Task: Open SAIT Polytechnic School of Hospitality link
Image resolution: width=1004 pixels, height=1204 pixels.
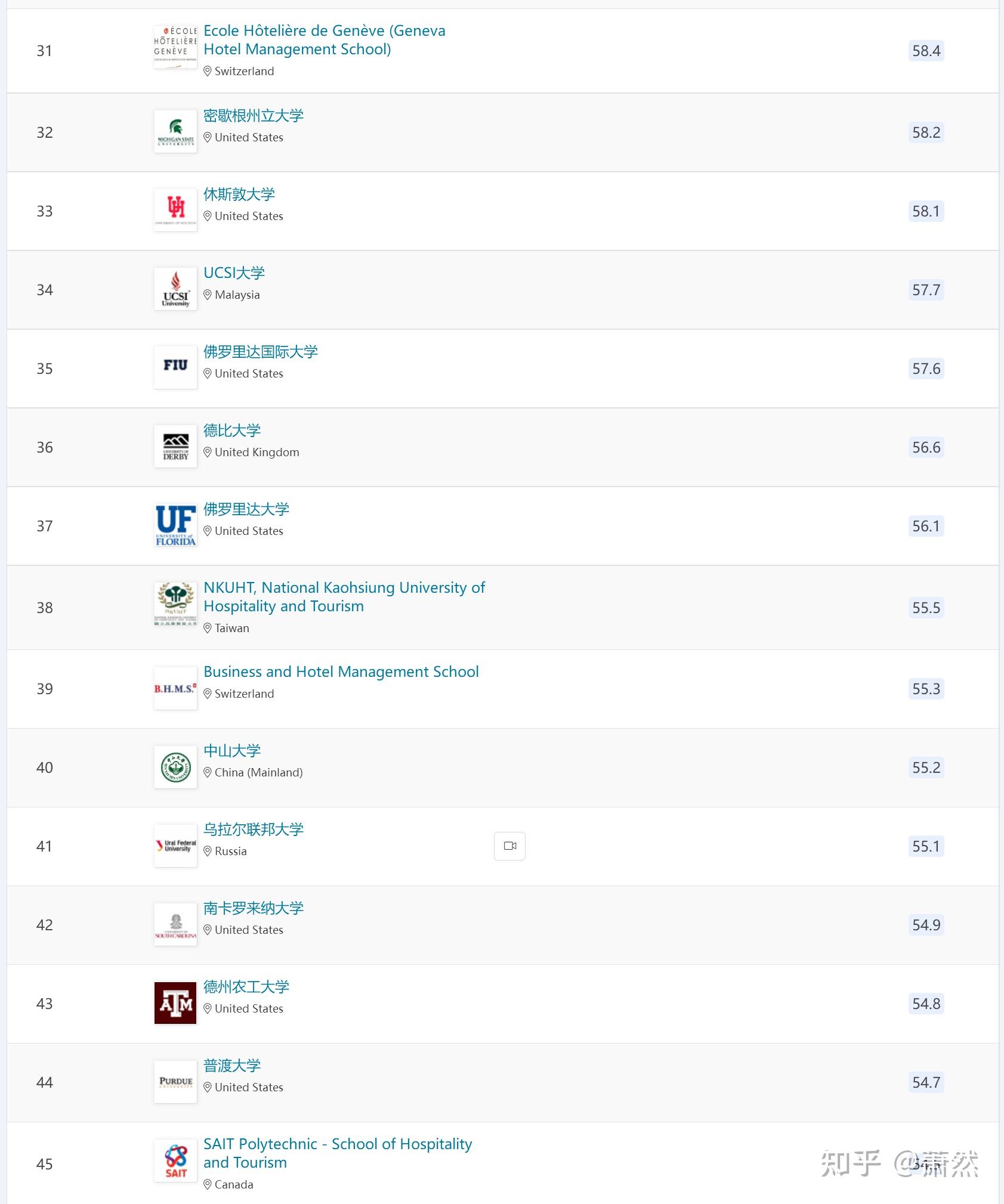Action: pyautogui.click(x=337, y=1153)
